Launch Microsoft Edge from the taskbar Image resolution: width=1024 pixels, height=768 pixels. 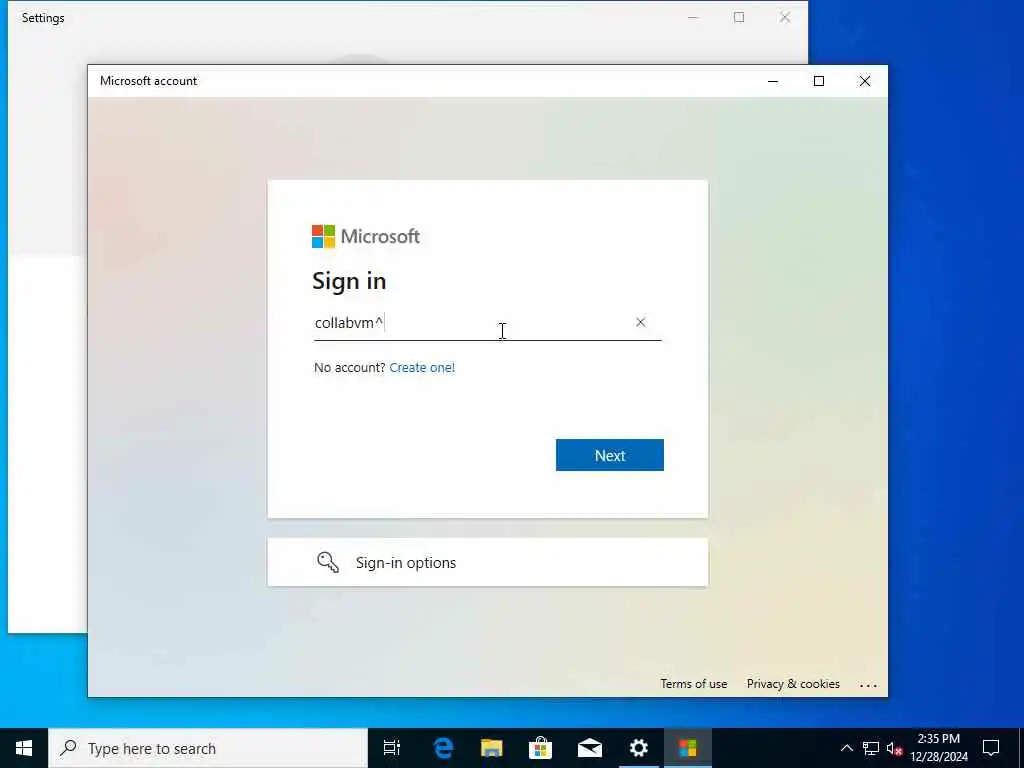tap(443, 748)
